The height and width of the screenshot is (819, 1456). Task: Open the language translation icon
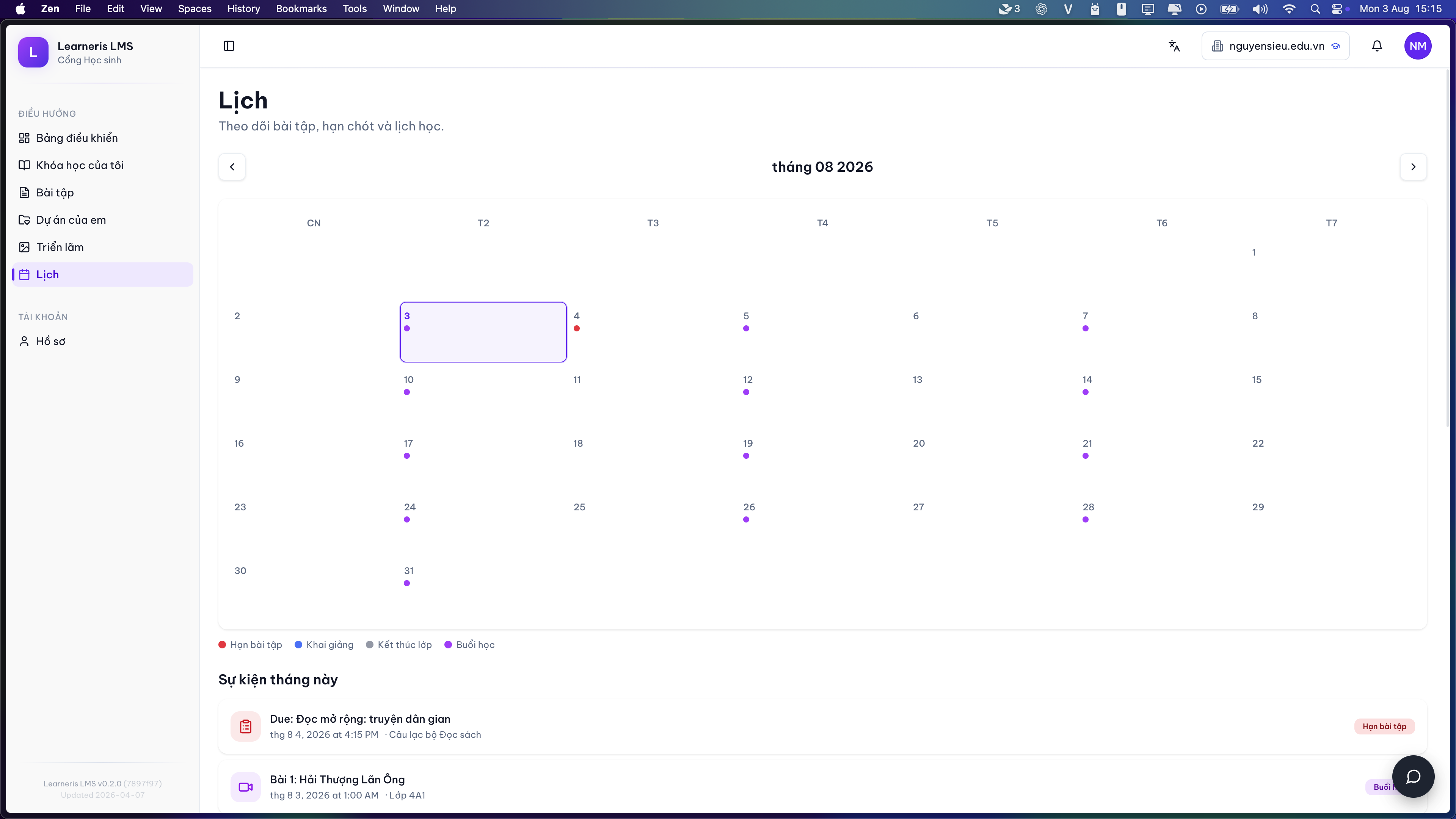[x=1174, y=46]
